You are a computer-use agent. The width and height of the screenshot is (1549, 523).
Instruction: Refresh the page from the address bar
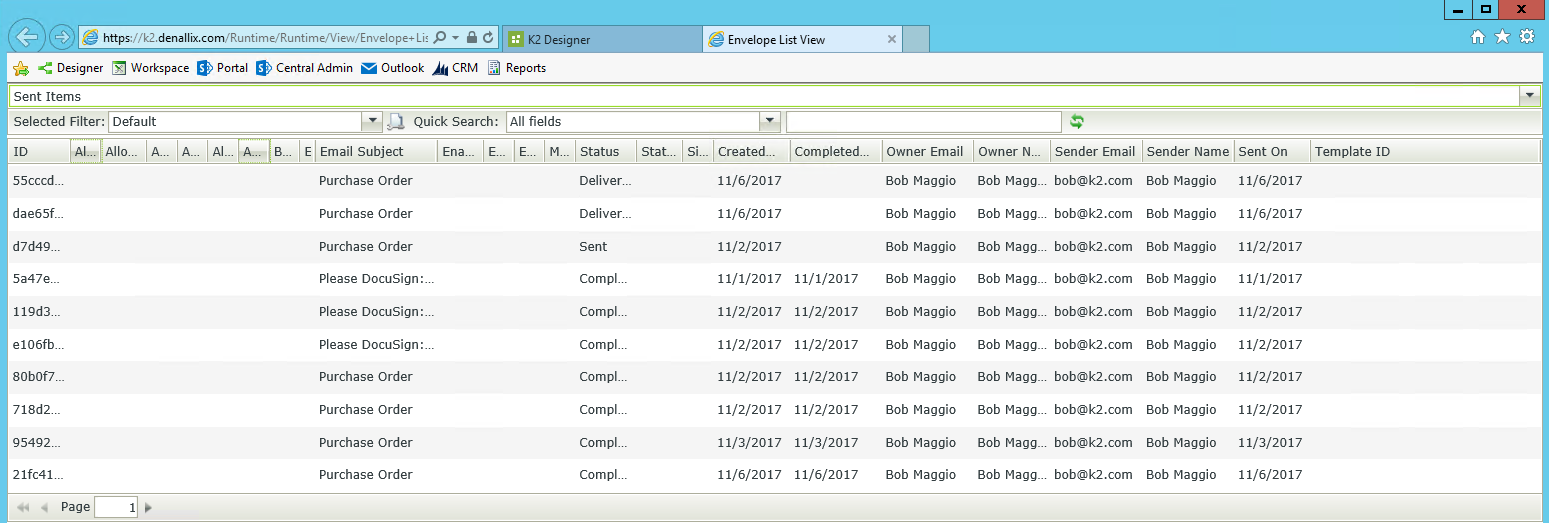[x=488, y=38]
